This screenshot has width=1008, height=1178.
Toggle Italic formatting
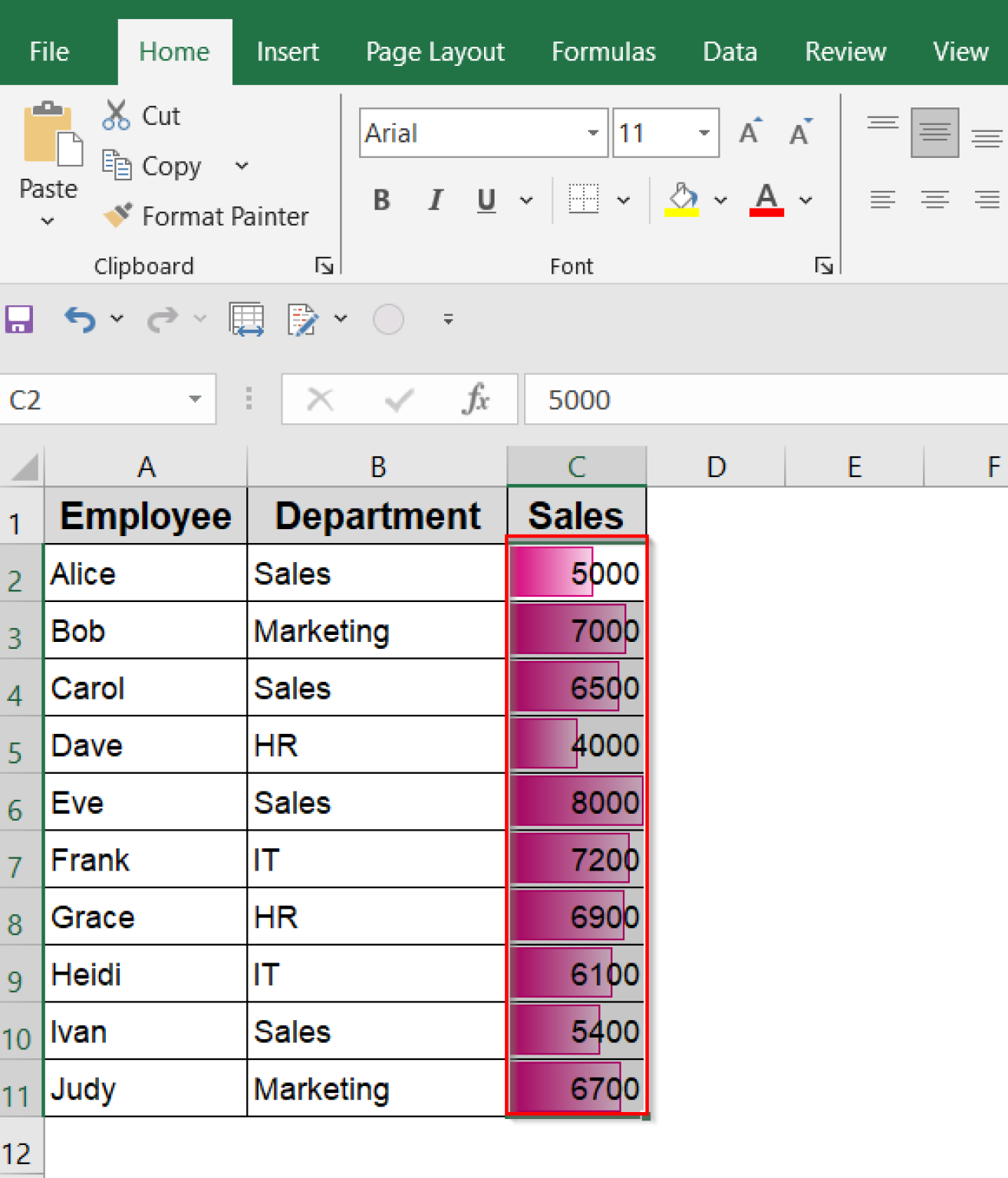434,200
